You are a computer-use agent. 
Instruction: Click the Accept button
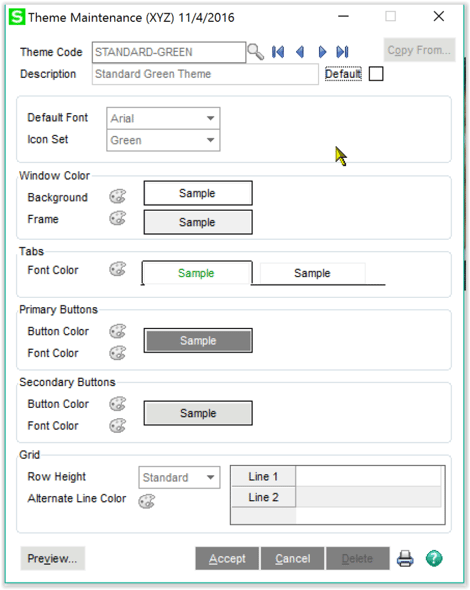point(227,558)
